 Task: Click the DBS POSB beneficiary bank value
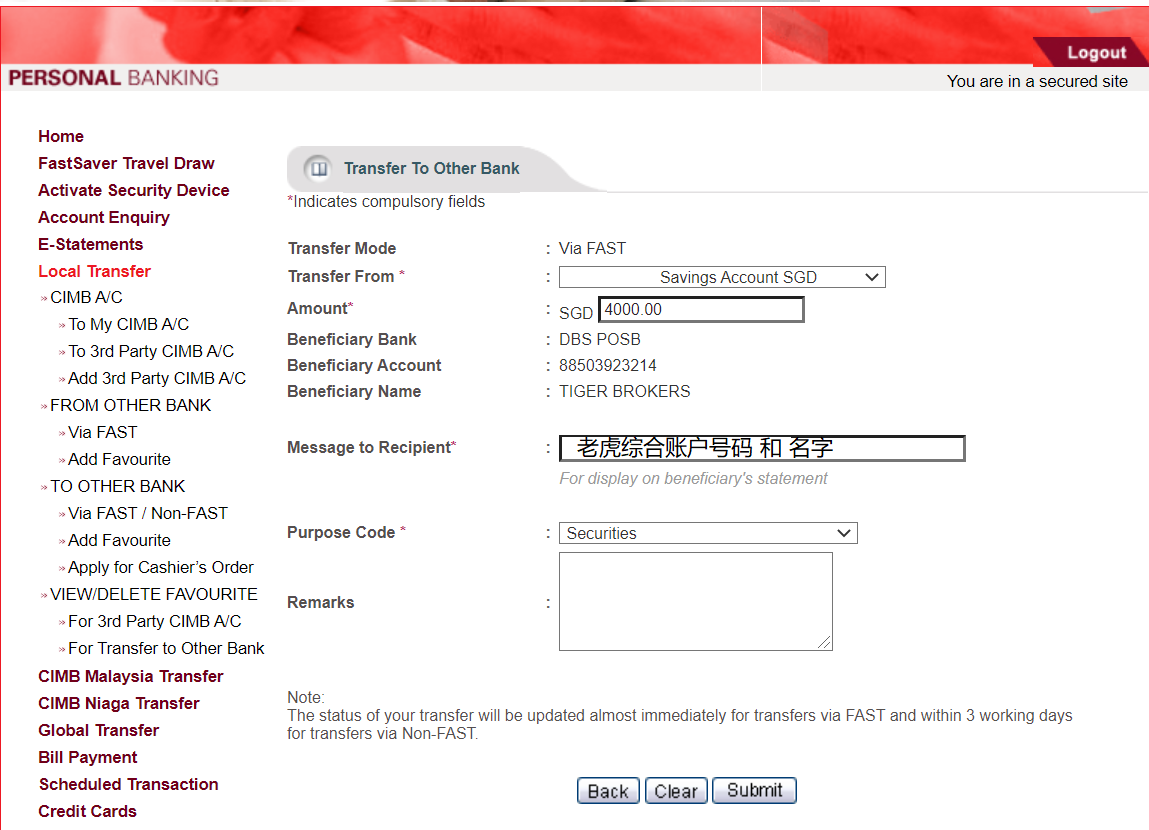point(599,340)
